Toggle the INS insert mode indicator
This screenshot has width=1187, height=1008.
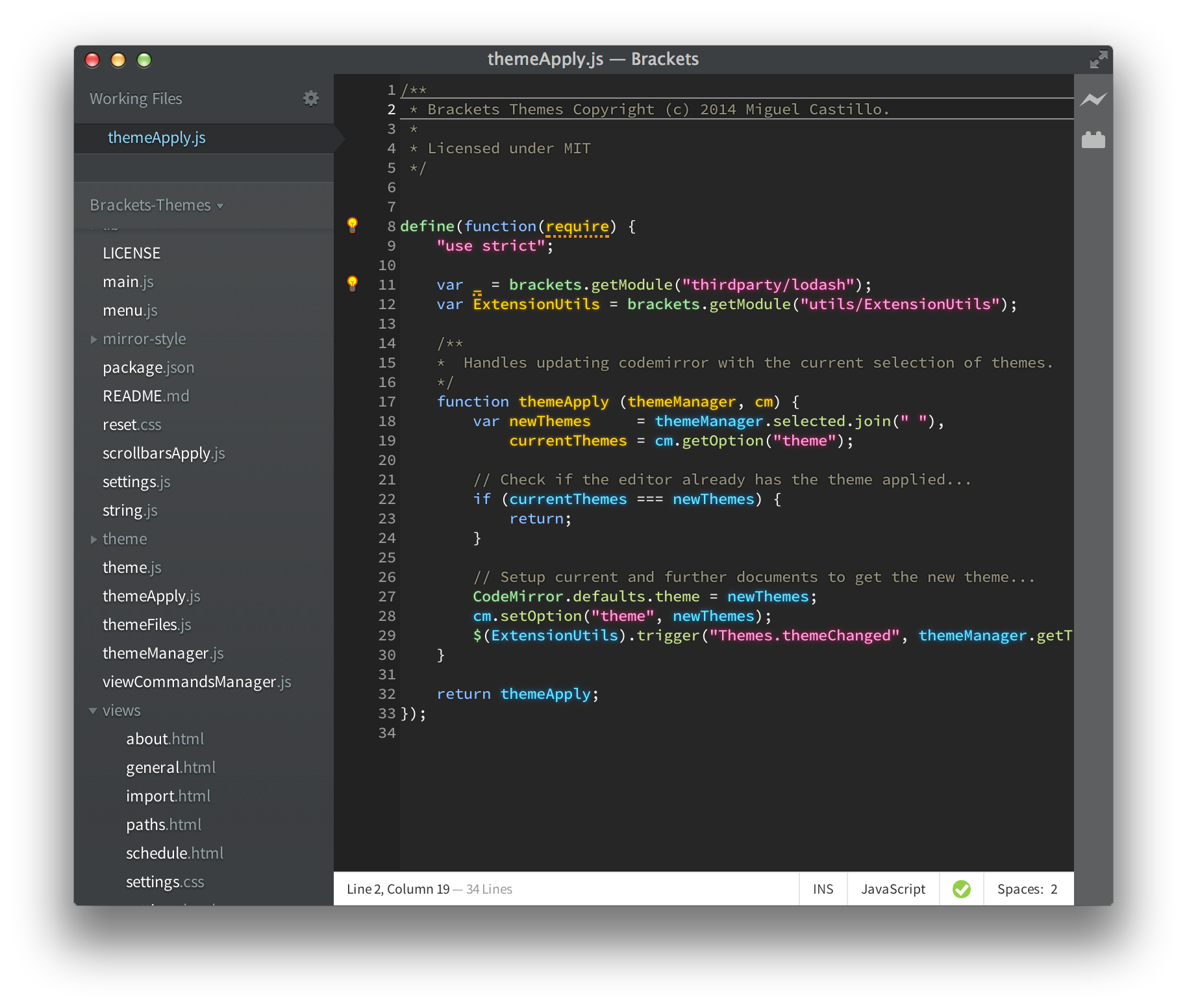(x=823, y=889)
